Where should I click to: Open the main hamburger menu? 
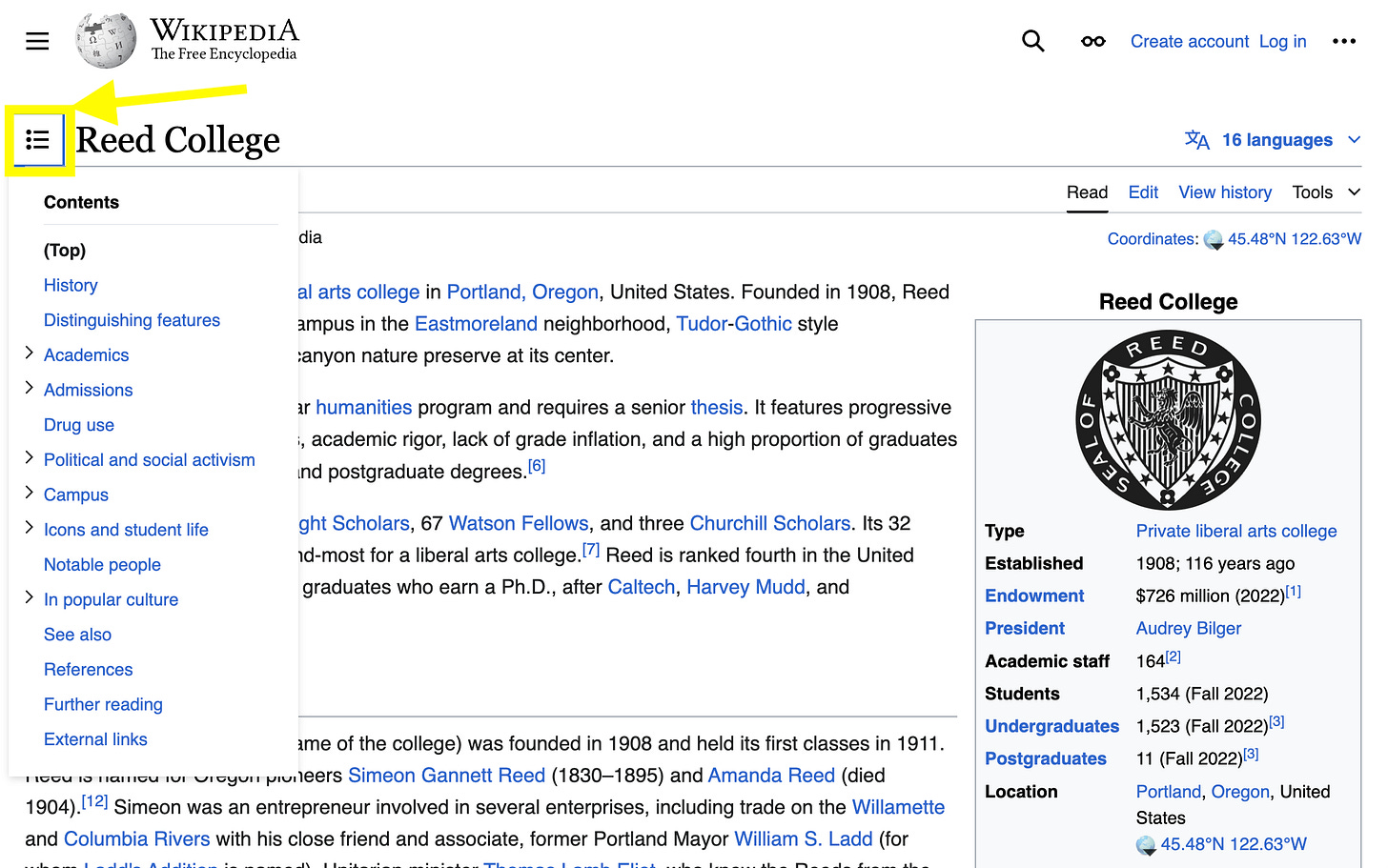coord(37,41)
